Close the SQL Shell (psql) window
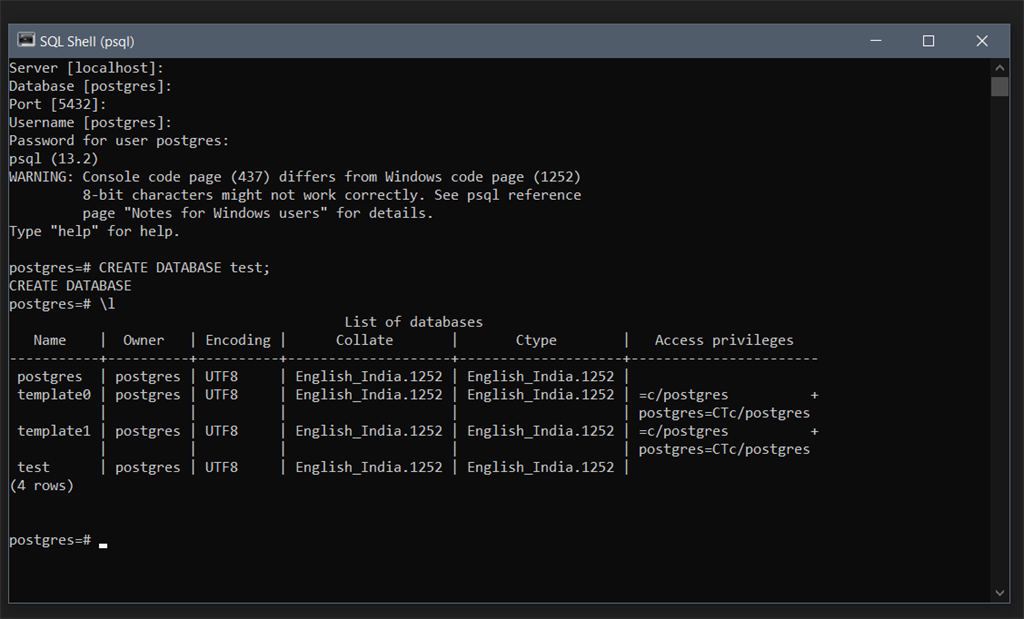Screen dimensions: 1024x619 click(x=981, y=41)
